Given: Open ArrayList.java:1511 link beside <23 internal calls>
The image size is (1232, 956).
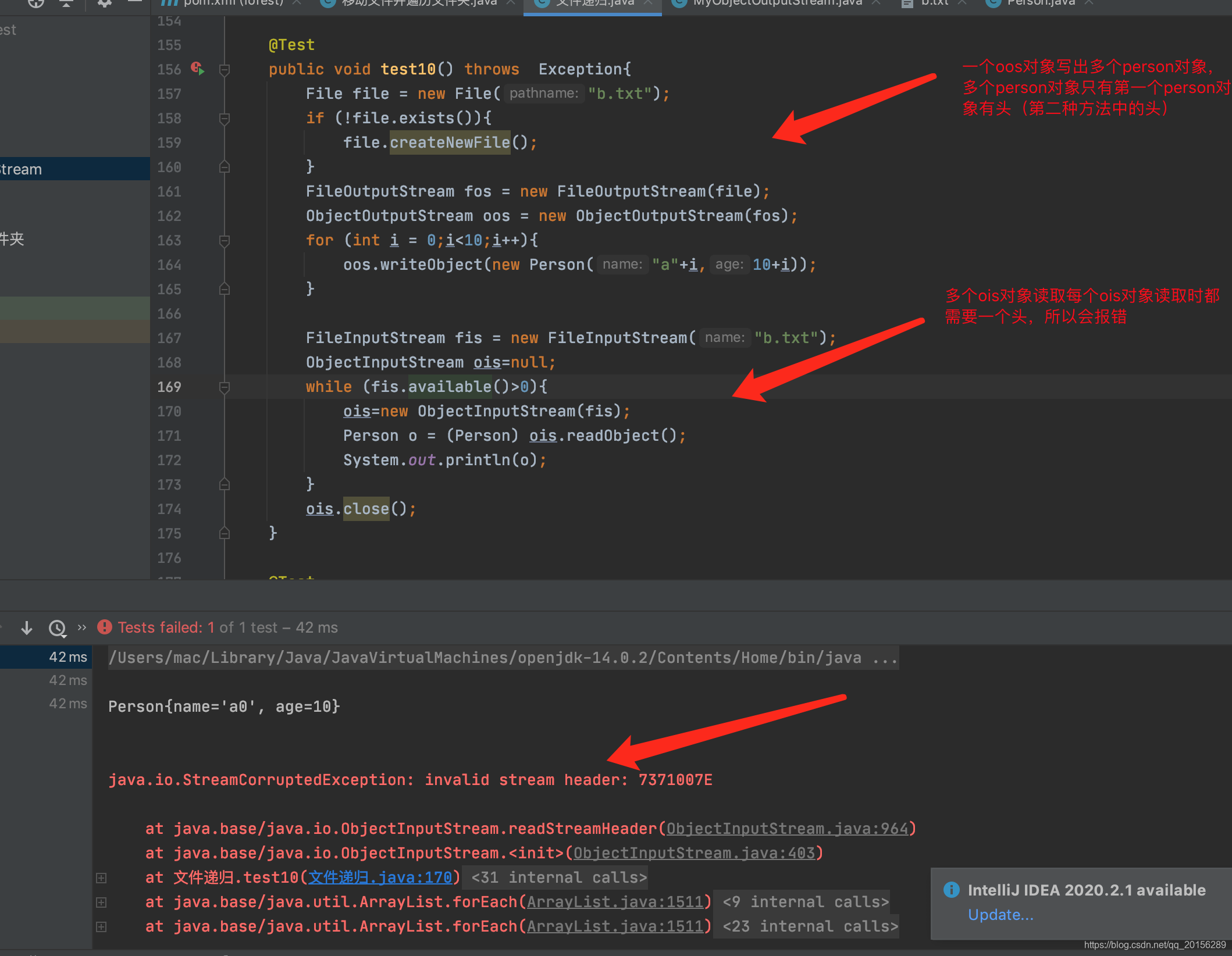Looking at the screenshot, I should coord(615,926).
